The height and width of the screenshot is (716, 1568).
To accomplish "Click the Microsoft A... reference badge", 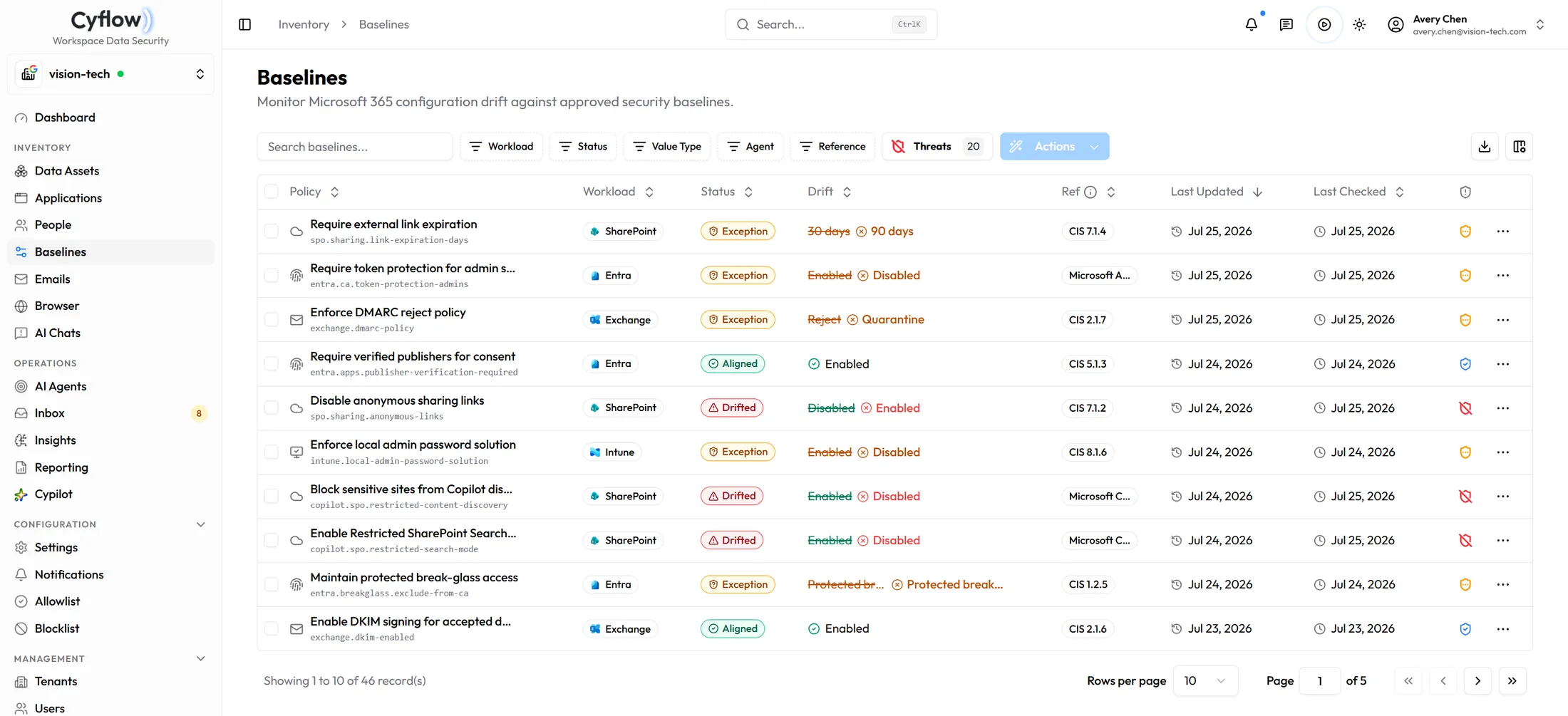I will point(1099,275).
